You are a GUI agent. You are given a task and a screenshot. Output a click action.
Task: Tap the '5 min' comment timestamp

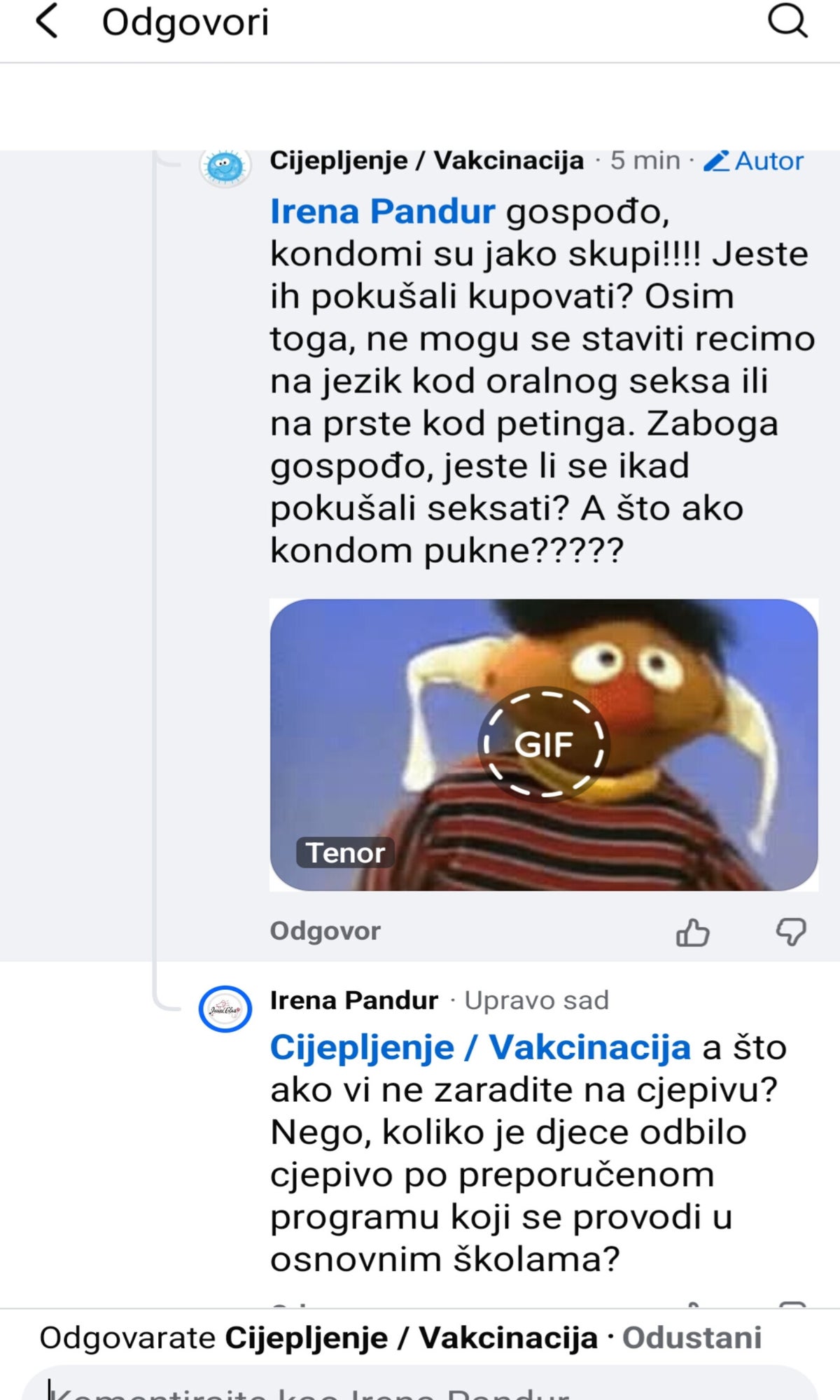coord(645,160)
